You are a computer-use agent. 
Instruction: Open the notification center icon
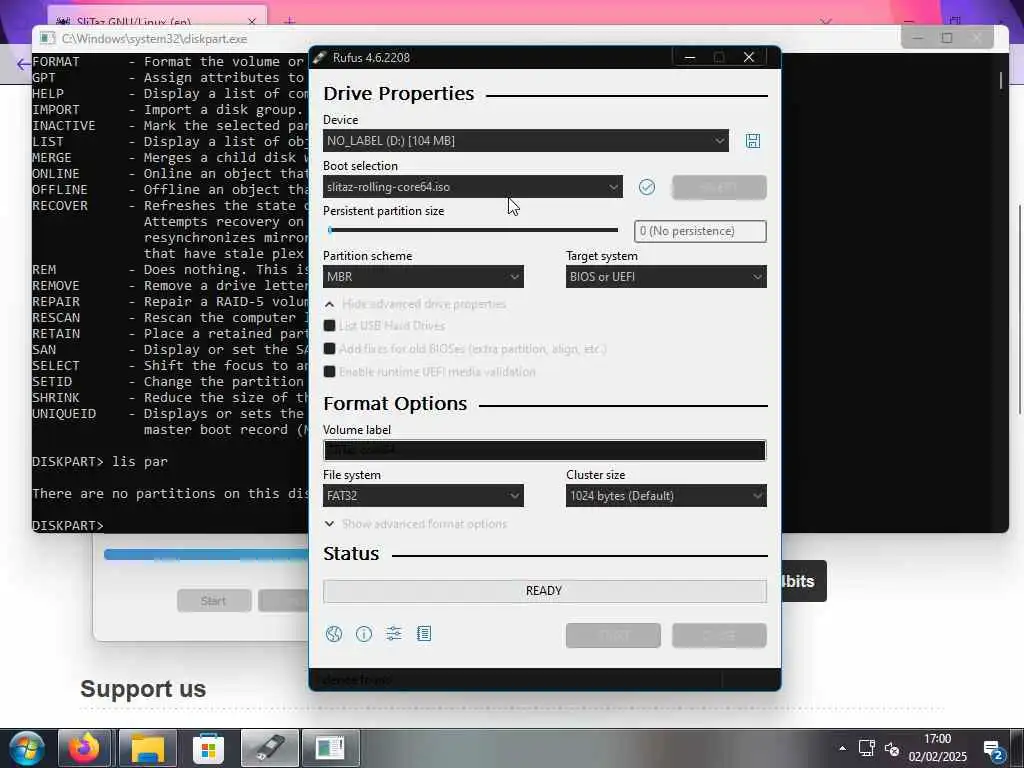994,750
